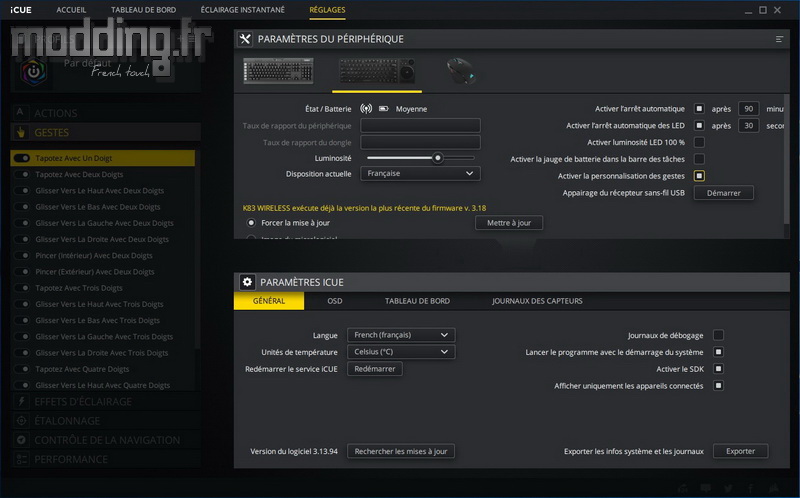
Task: Click the Gestes hand pointer icon
Action: (x=21, y=133)
